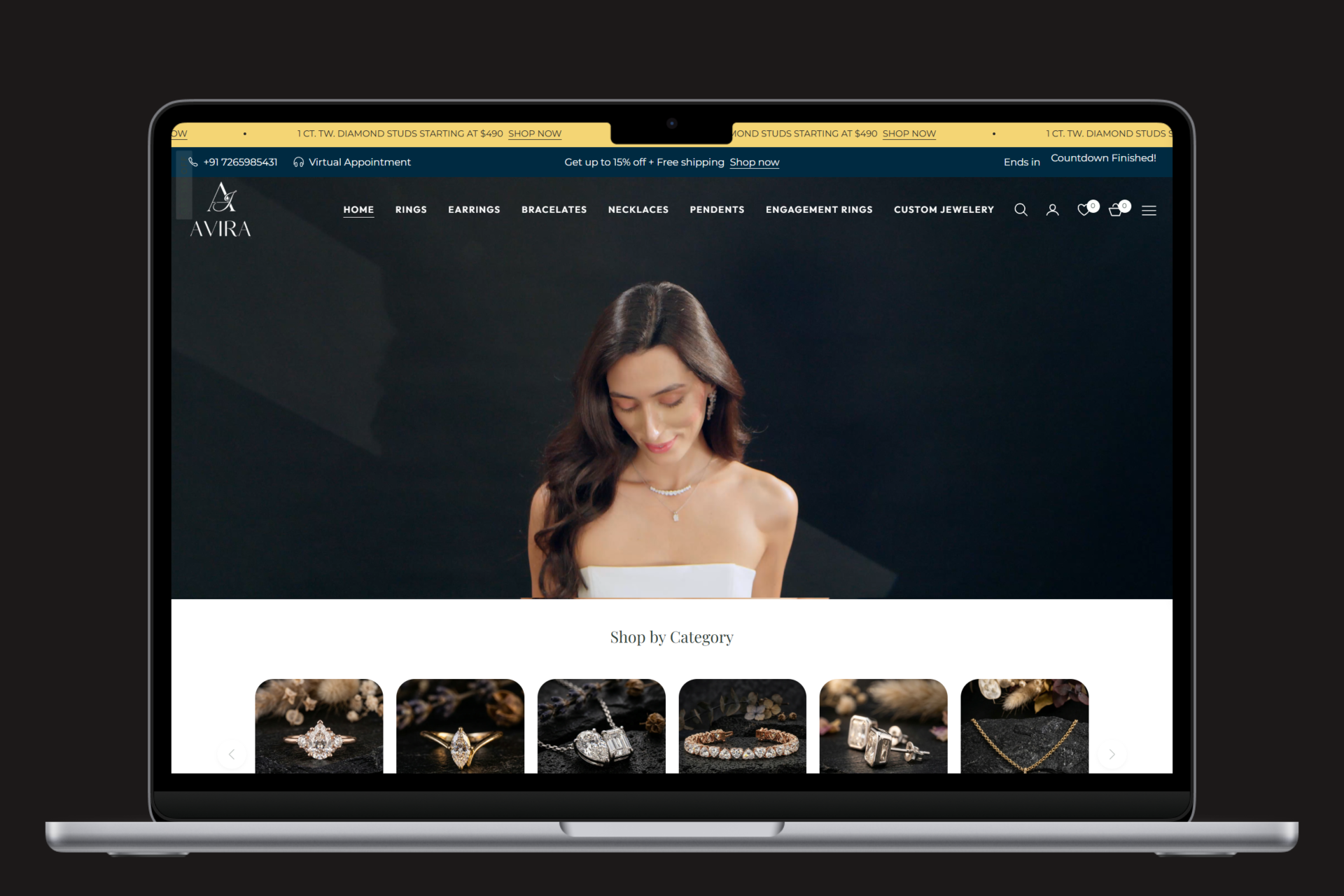The height and width of the screenshot is (896, 1344).
Task: Open the hamburger menu icon
Action: 1149,210
